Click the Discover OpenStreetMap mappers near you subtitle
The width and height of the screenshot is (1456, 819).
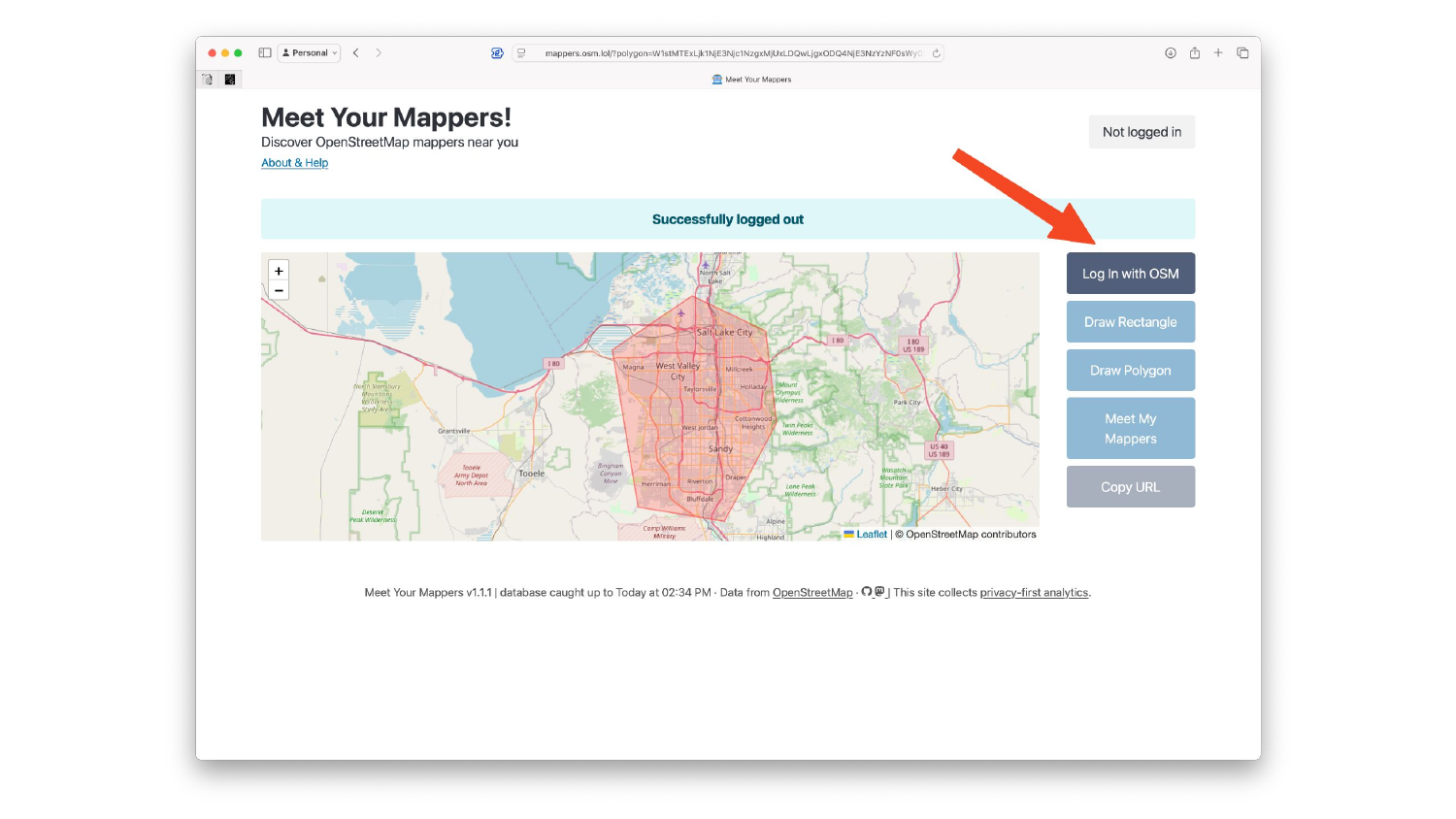pyautogui.click(x=390, y=143)
